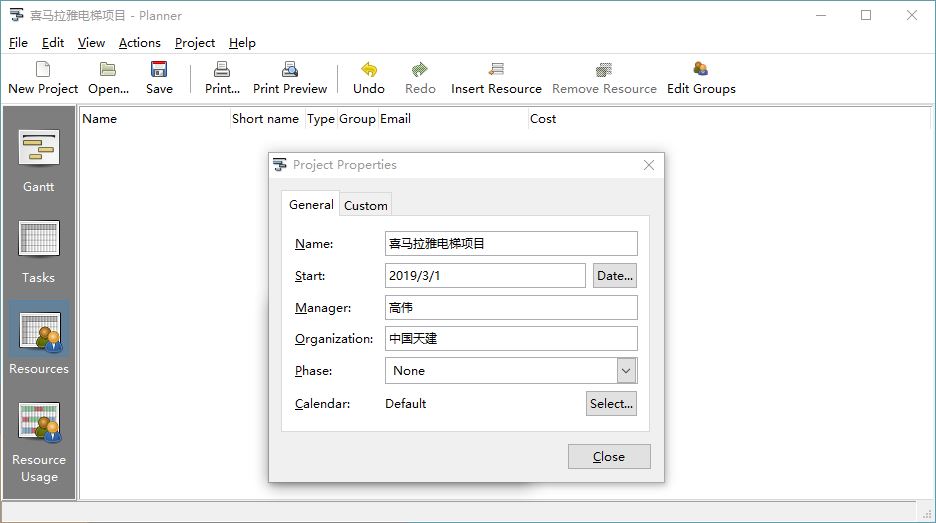Viewport: 936px width, 523px height.
Task: Click the Short name column header
Action: tap(267, 119)
